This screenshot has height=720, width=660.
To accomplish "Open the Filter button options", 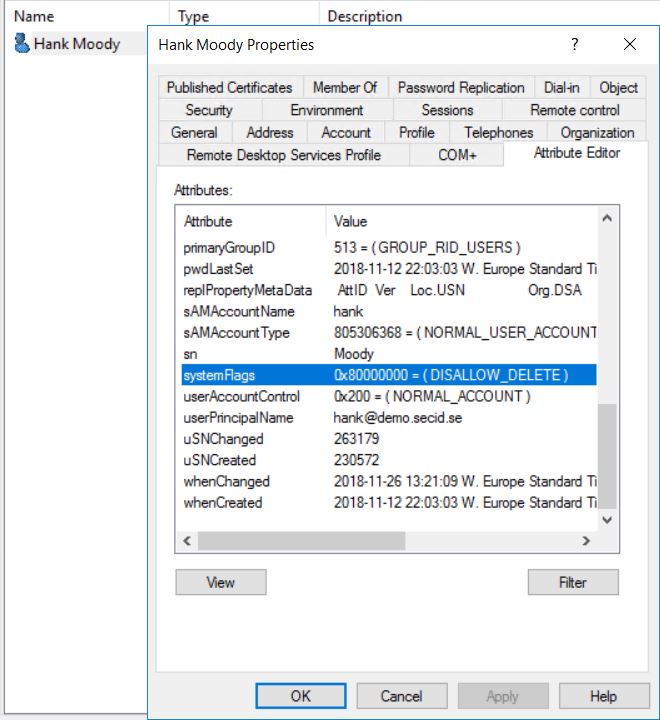I will 573,582.
